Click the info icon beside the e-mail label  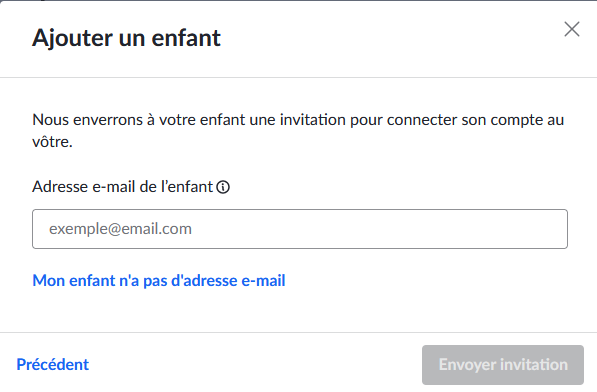pos(223,187)
